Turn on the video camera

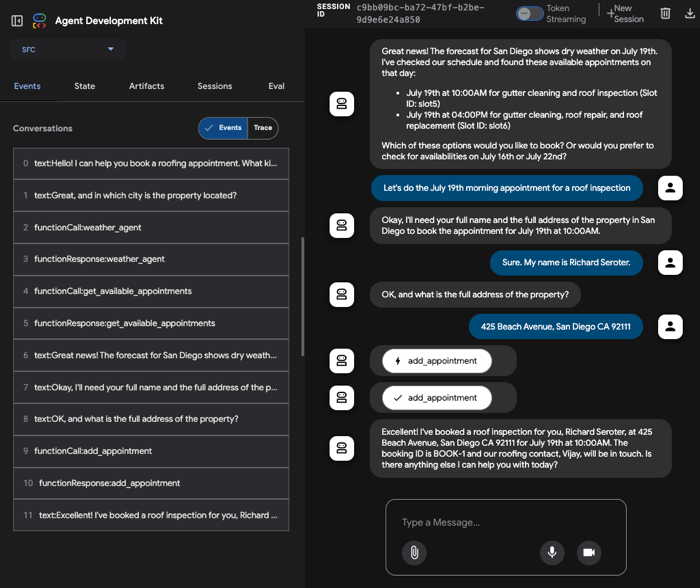point(589,552)
